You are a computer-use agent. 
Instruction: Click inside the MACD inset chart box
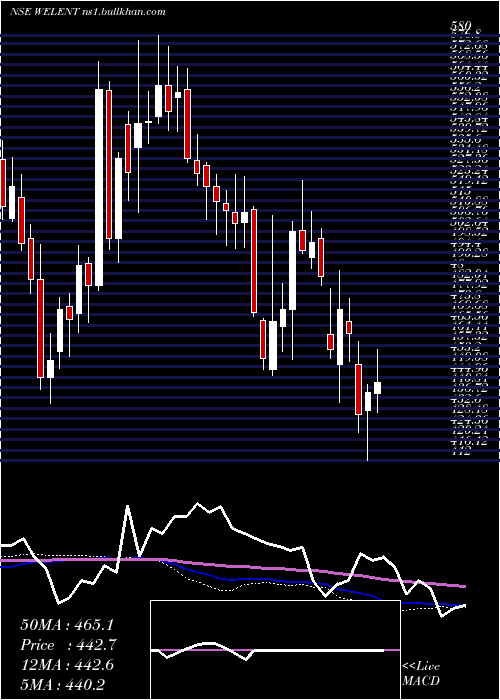coord(275,650)
